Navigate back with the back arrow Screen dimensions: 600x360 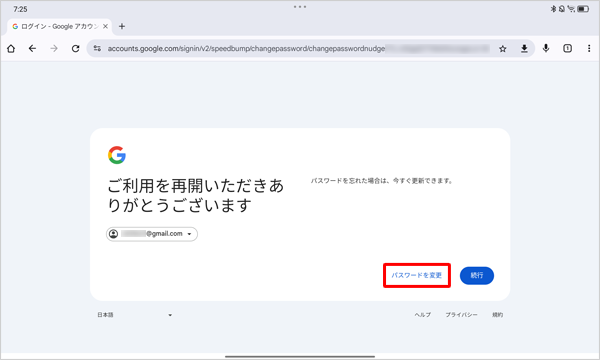coord(33,49)
